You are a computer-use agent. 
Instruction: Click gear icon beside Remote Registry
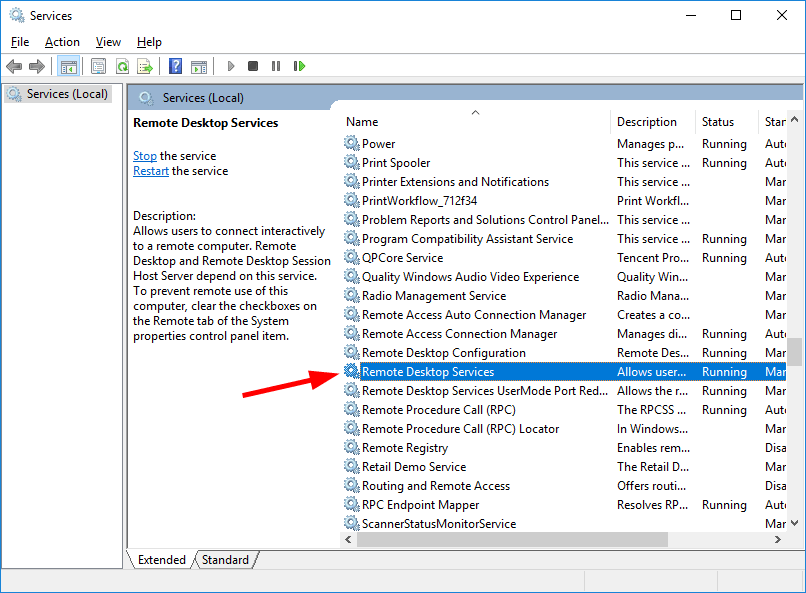pyautogui.click(x=352, y=448)
